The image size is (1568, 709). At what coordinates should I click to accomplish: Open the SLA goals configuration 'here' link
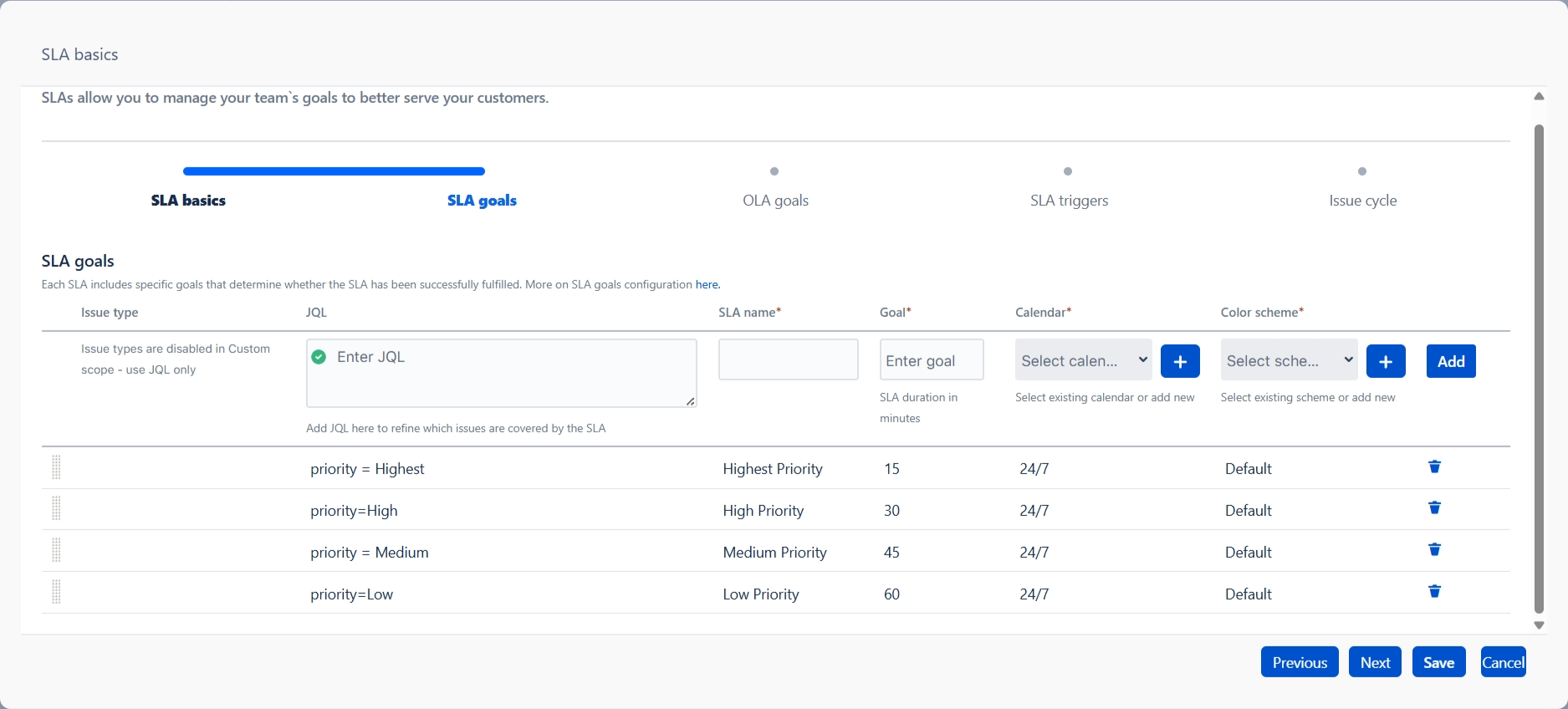click(707, 285)
